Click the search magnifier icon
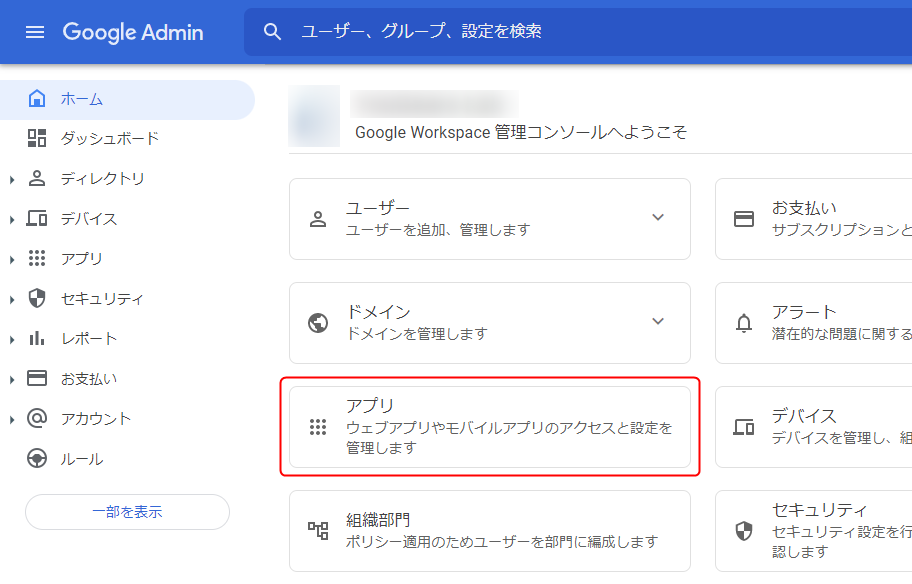The width and height of the screenshot is (912, 584). click(272, 31)
